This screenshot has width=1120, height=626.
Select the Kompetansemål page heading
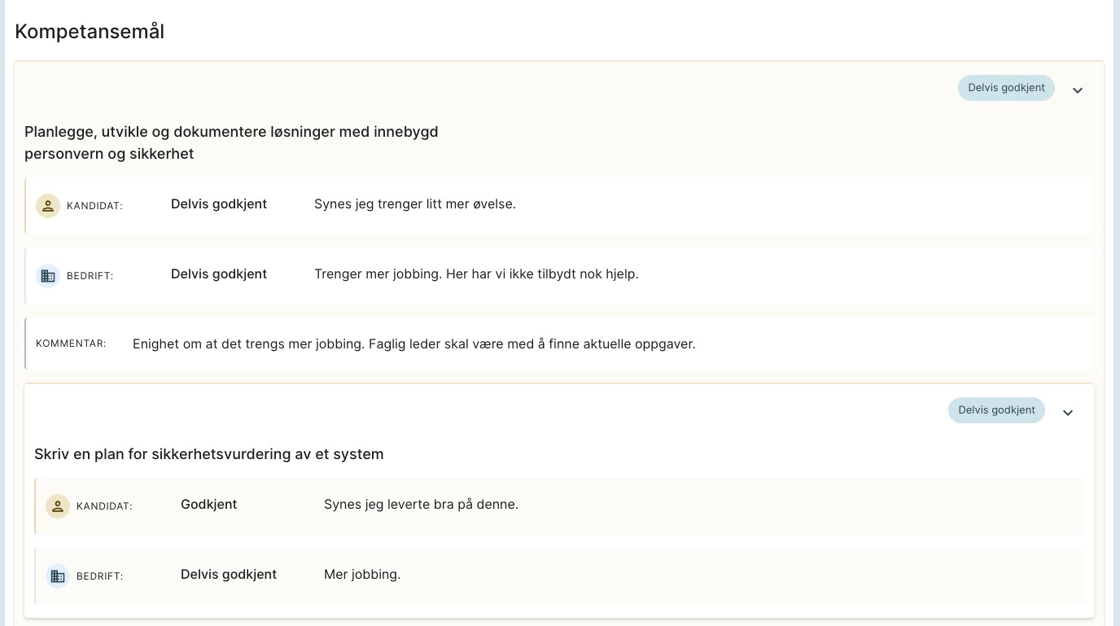89,31
